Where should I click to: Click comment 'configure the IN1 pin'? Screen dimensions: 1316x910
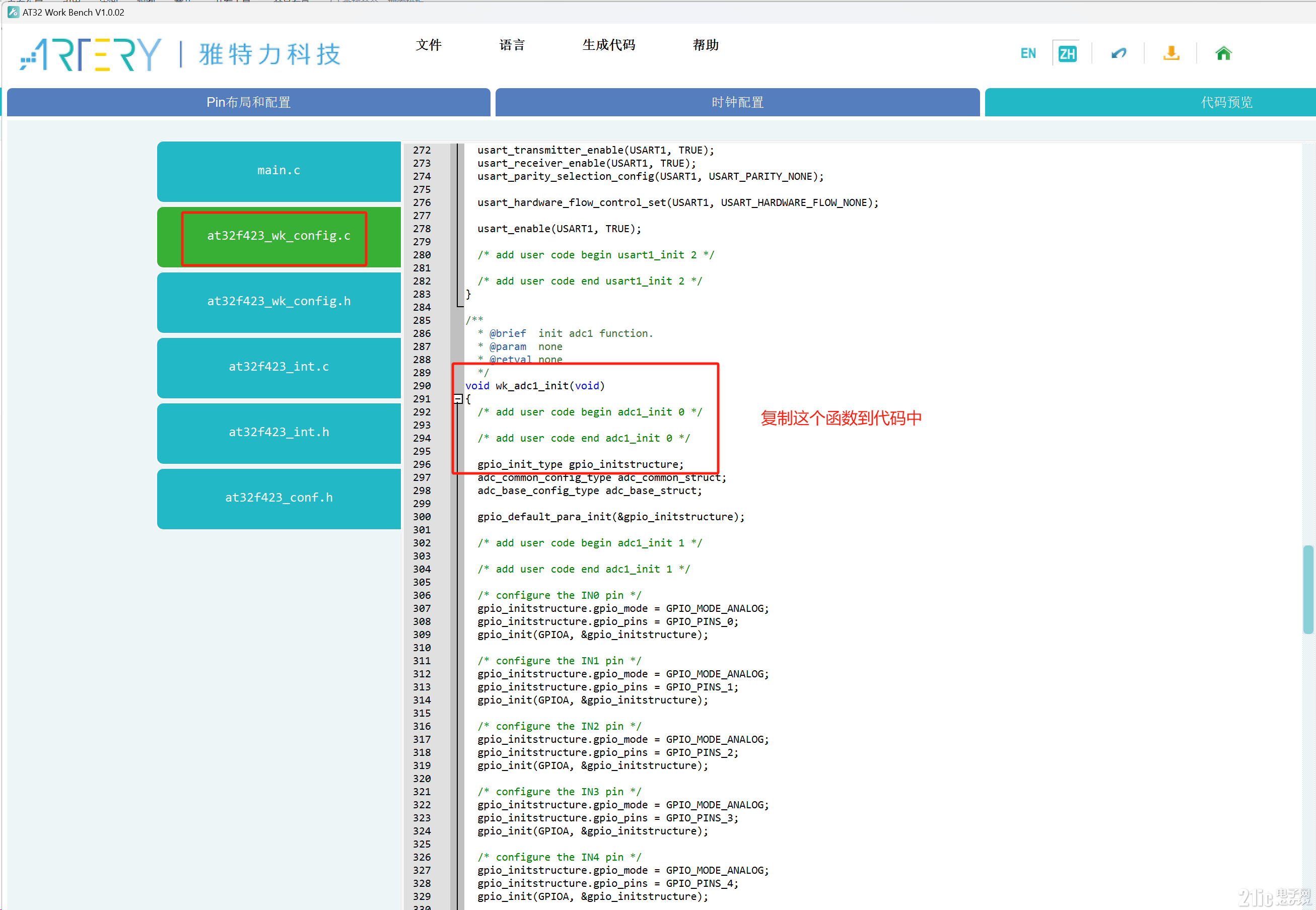559,661
